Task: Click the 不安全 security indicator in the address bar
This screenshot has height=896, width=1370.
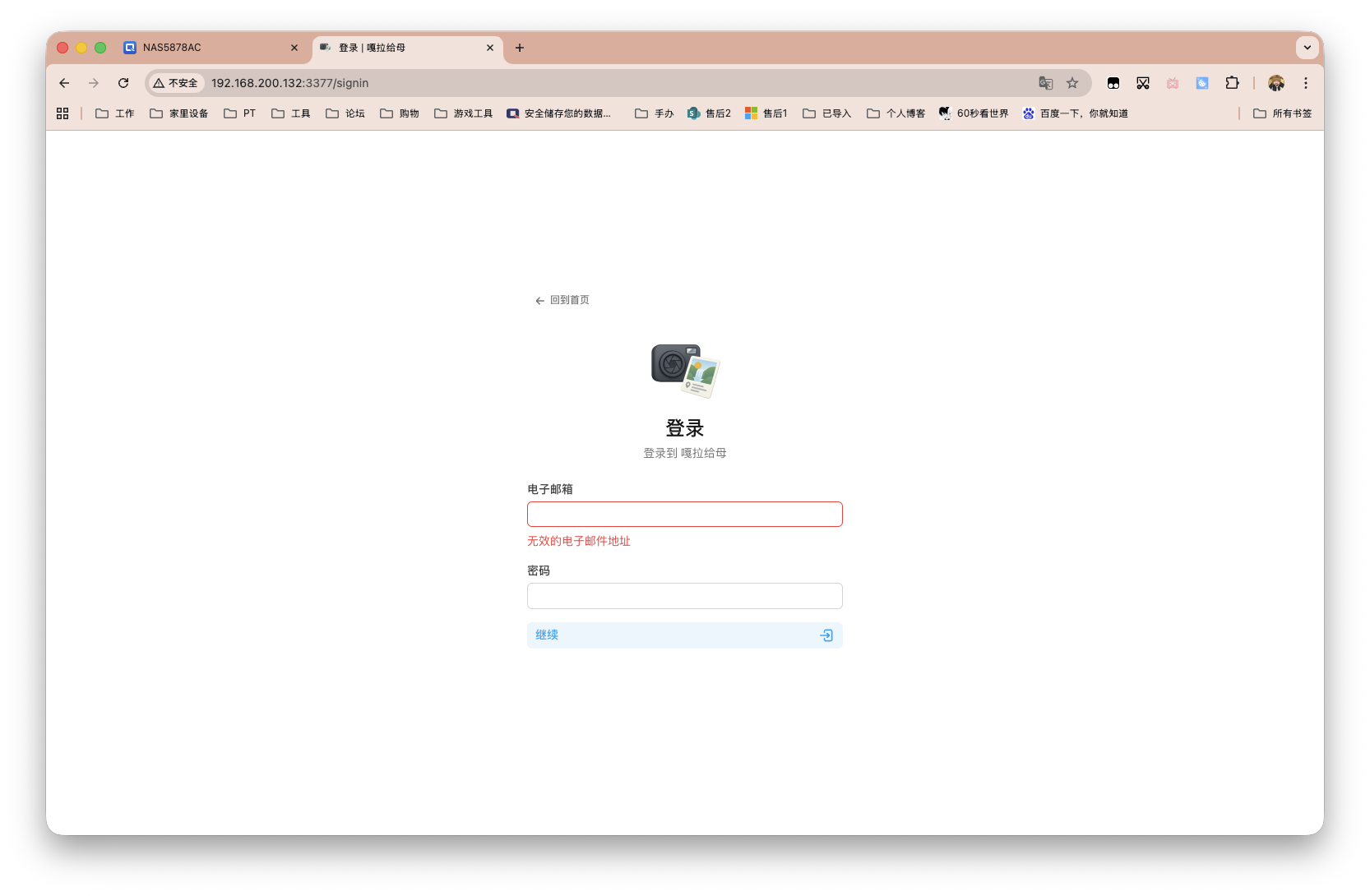Action: pos(175,83)
